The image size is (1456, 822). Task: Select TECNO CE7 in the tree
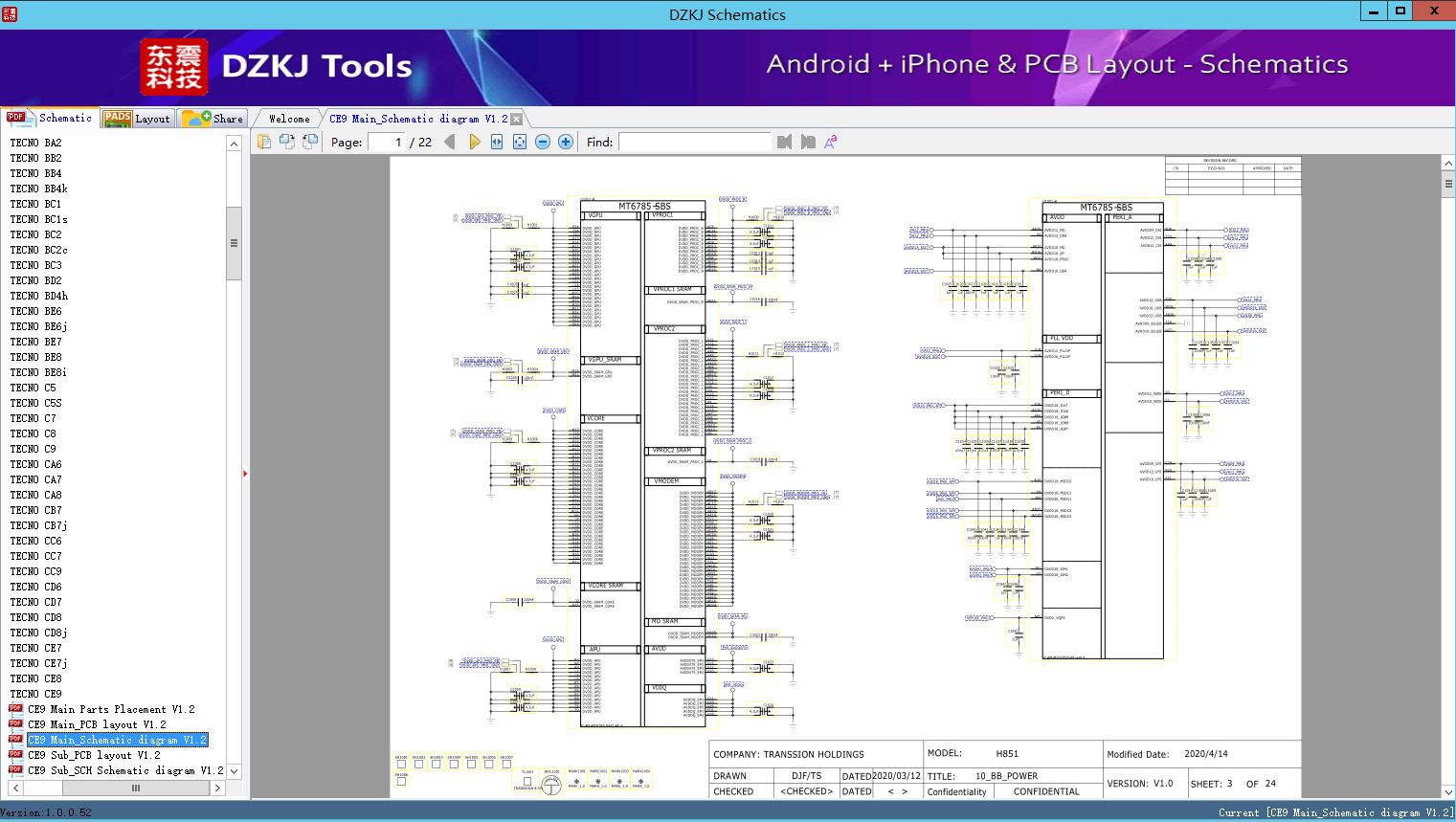coord(35,648)
